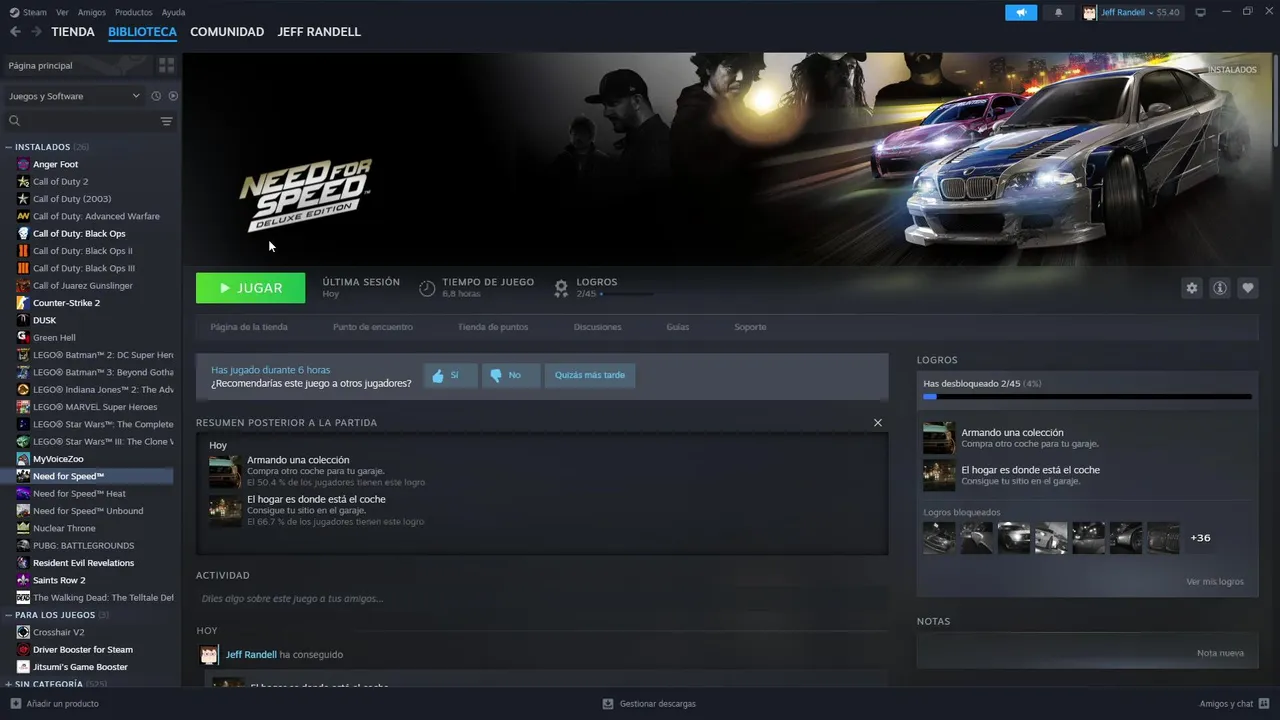The height and width of the screenshot is (720, 1280).
Task: Click Añadir un producto
Action: 55,704
